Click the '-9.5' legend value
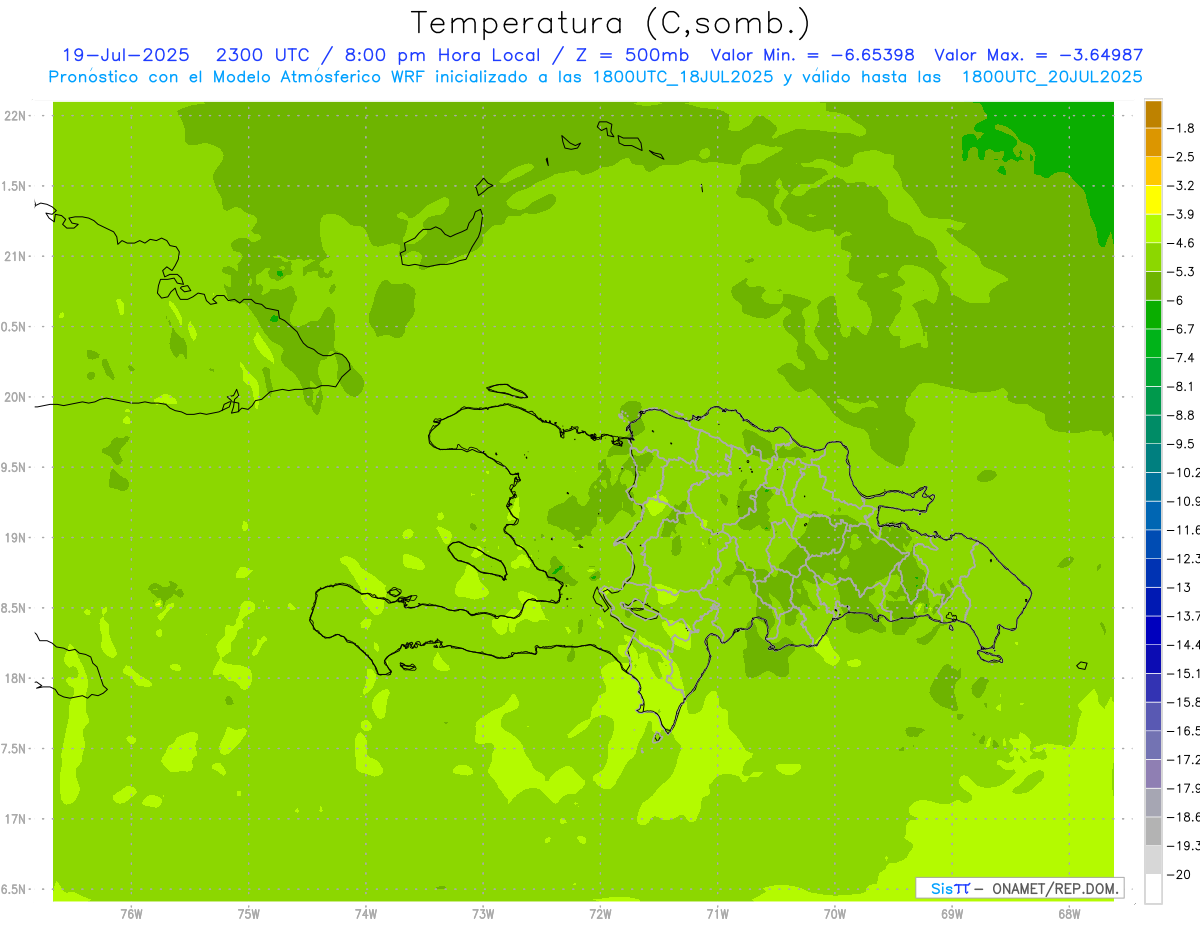The height and width of the screenshot is (927, 1200). click(1183, 444)
